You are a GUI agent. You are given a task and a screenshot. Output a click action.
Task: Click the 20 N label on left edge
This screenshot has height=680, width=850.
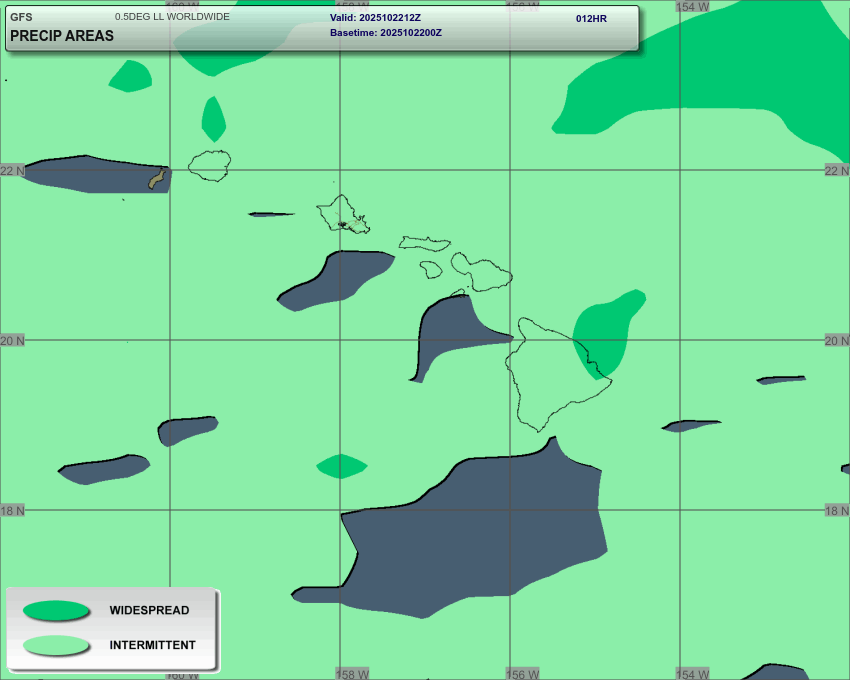tap(12, 340)
